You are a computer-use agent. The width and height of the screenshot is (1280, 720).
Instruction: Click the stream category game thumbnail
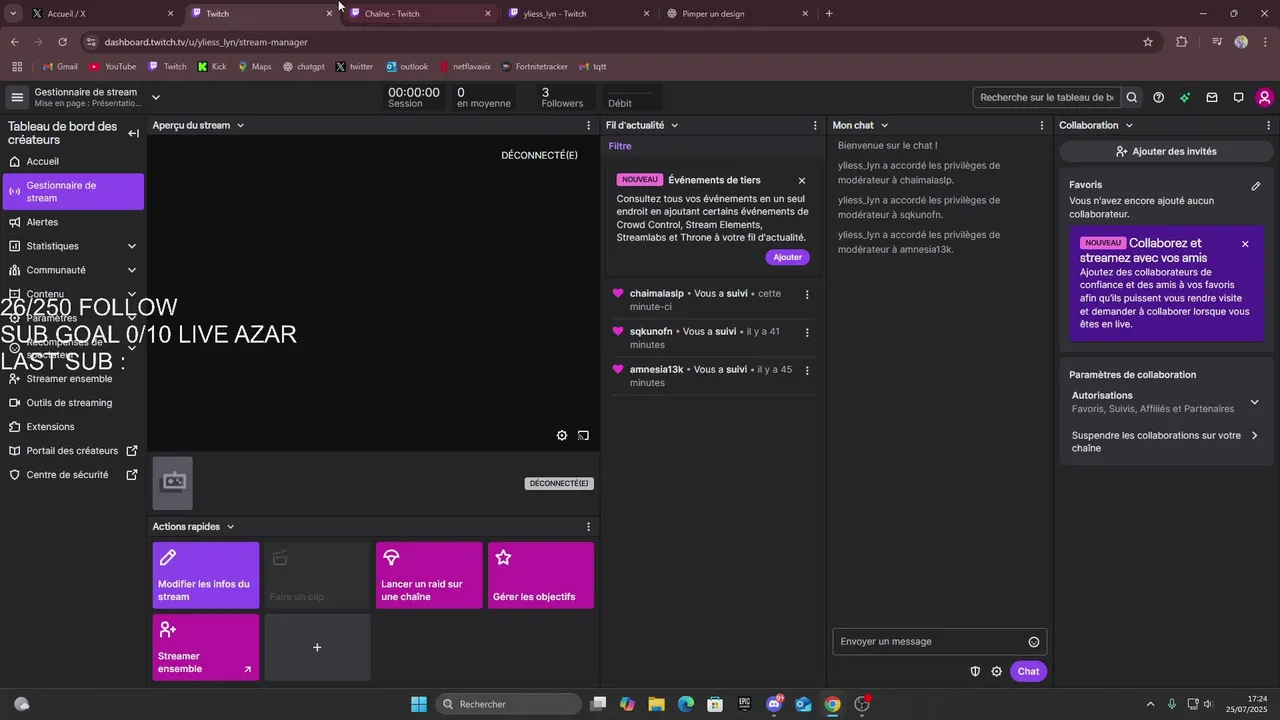(x=173, y=482)
